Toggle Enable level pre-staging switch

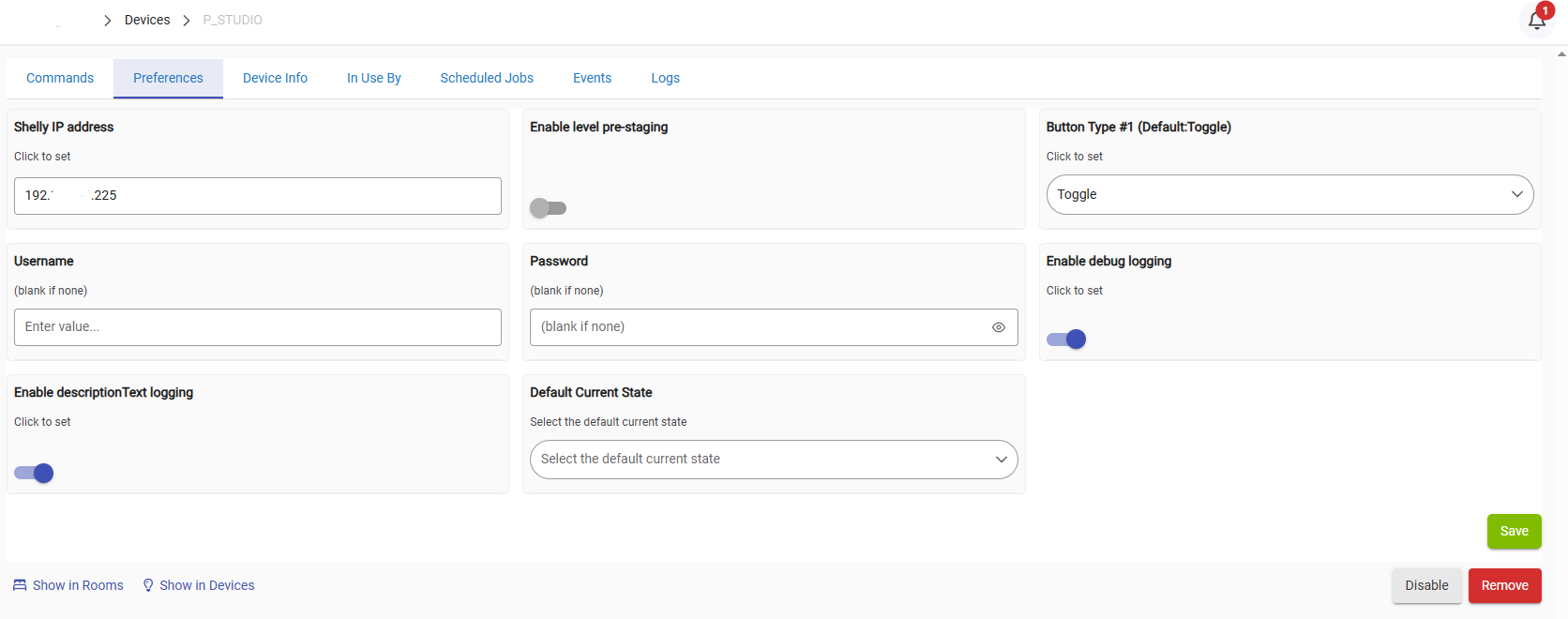point(548,208)
